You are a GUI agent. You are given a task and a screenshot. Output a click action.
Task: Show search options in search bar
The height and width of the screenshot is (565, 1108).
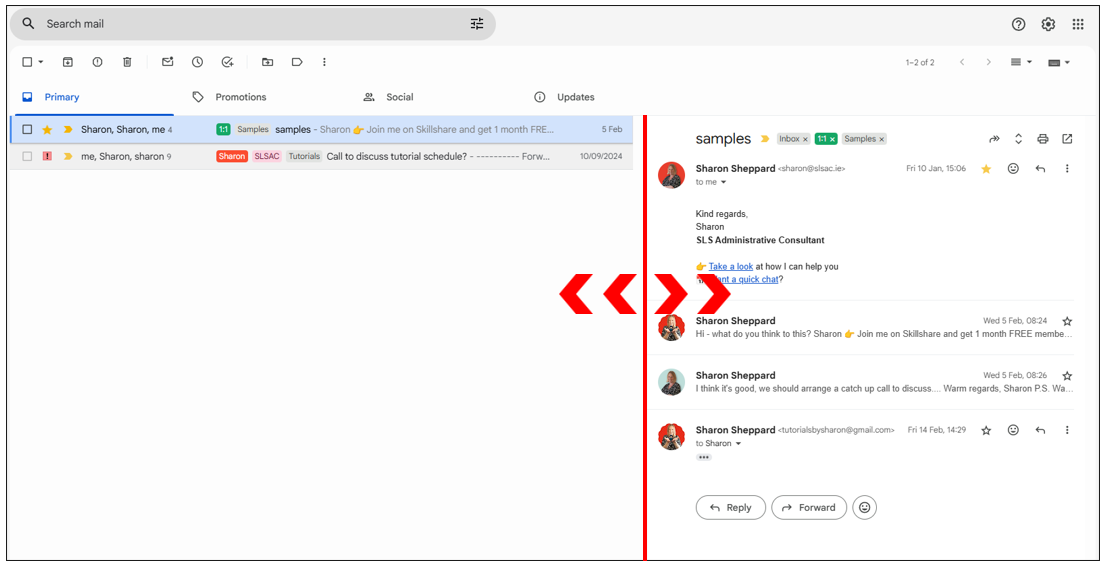(x=477, y=24)
